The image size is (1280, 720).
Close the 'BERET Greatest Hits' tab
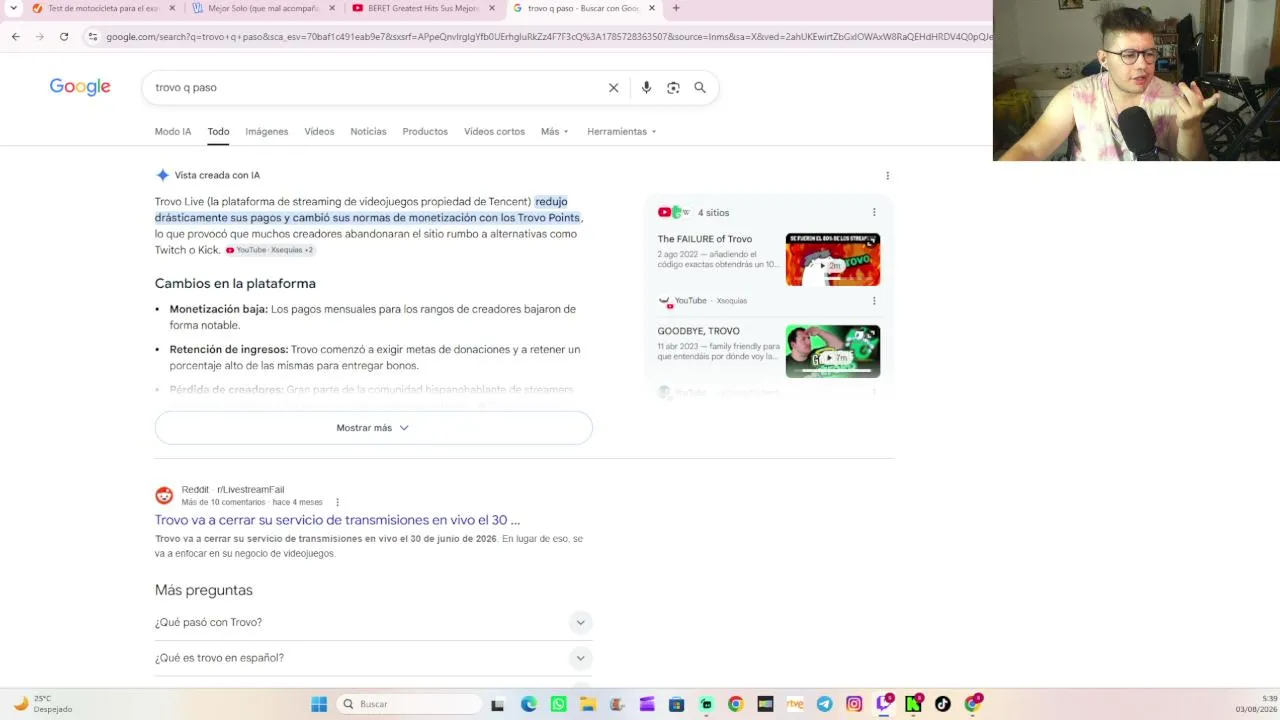pos(492,8)
